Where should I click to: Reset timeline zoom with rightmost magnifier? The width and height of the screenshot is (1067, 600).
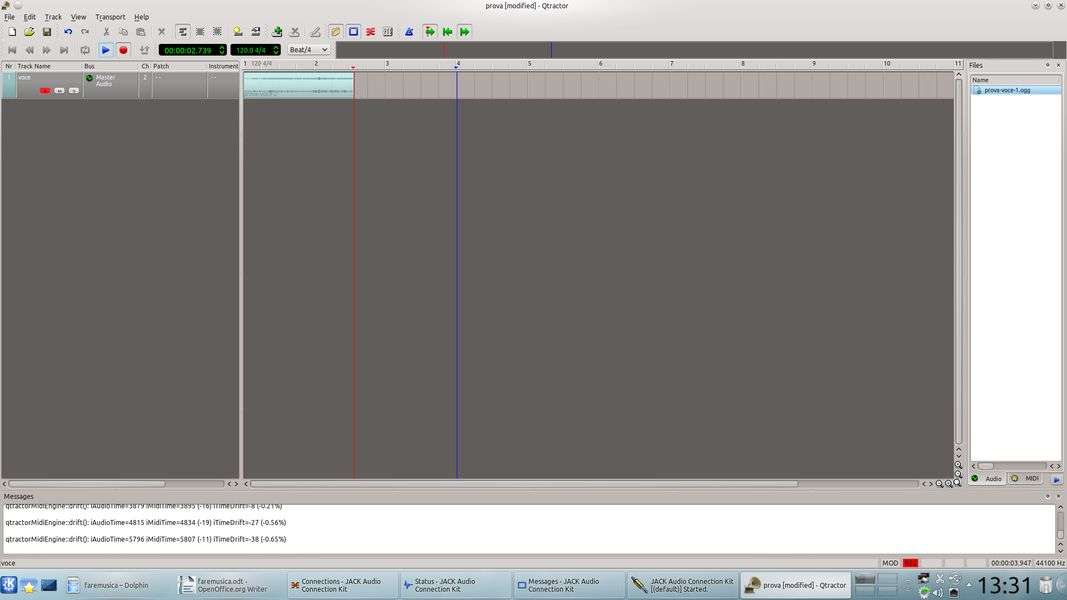957,484
